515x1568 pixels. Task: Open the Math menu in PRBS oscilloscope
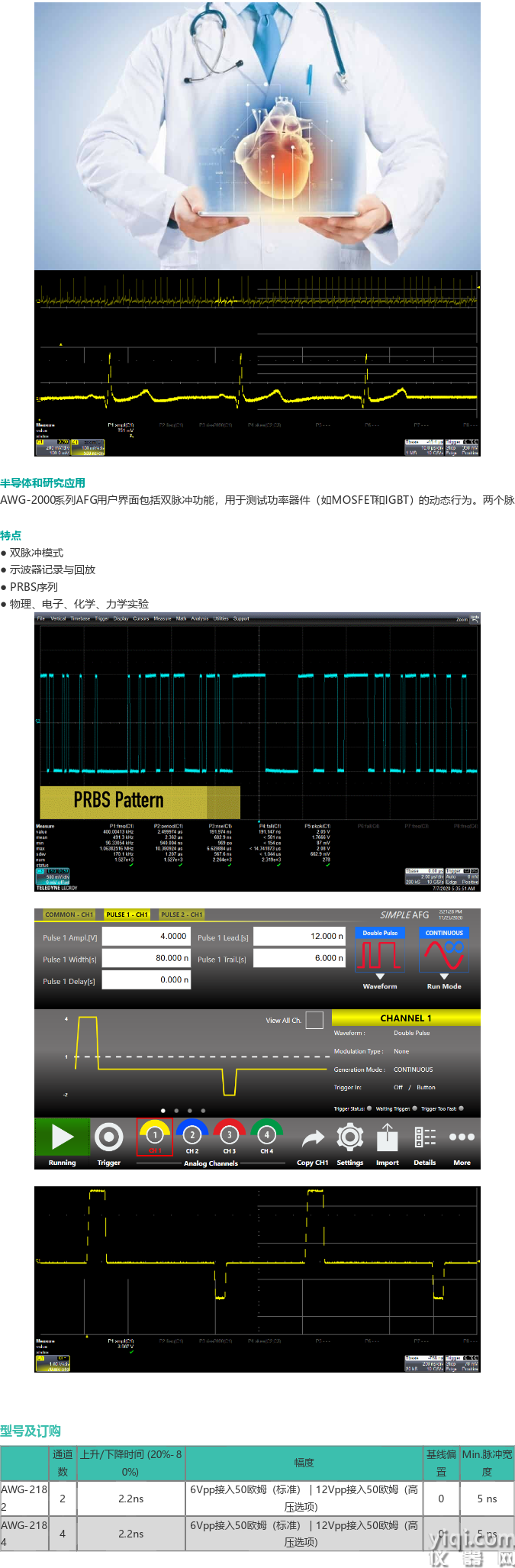tap(182, 619)
